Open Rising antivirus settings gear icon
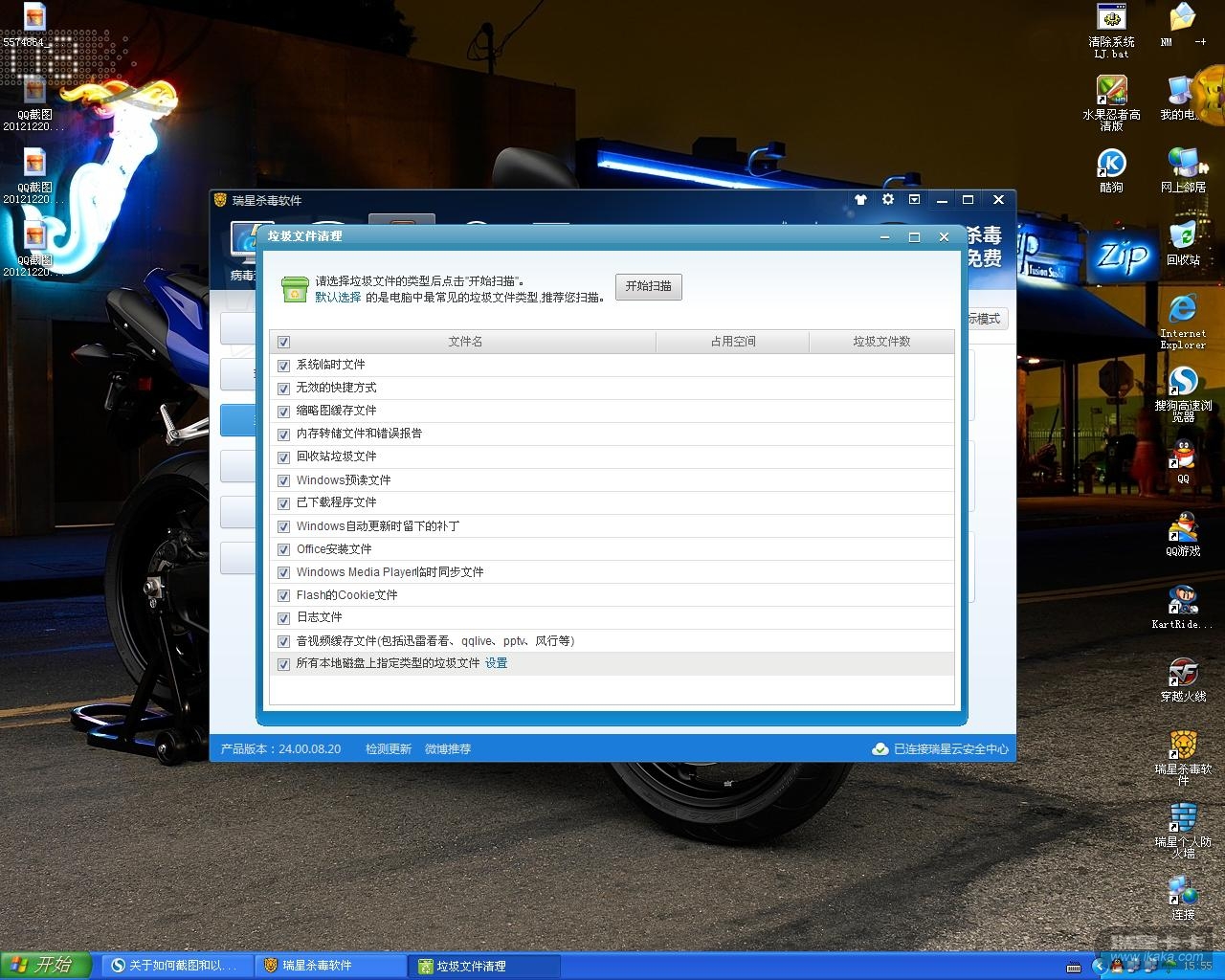 (x=887, y=200)
